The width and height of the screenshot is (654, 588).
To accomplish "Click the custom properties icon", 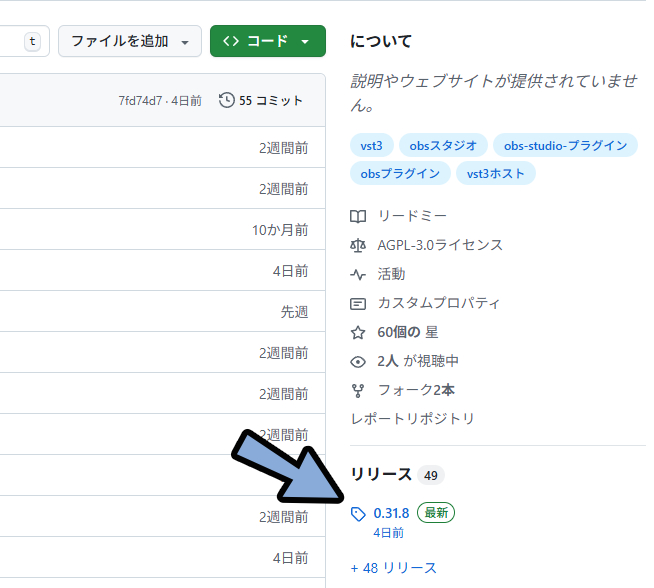I will coord(359,303).
